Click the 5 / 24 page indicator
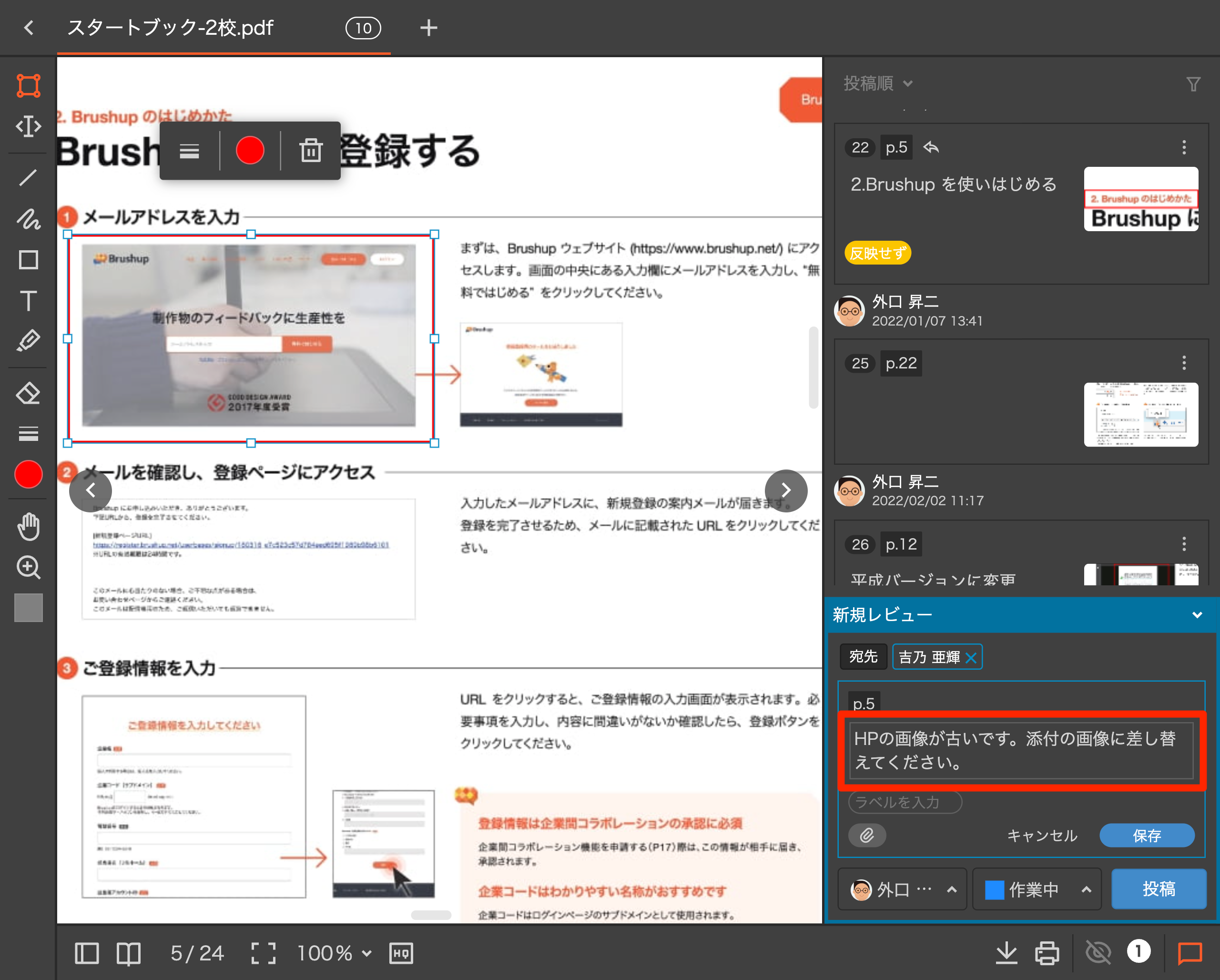 pyautogui.click(x=197, y=953)
